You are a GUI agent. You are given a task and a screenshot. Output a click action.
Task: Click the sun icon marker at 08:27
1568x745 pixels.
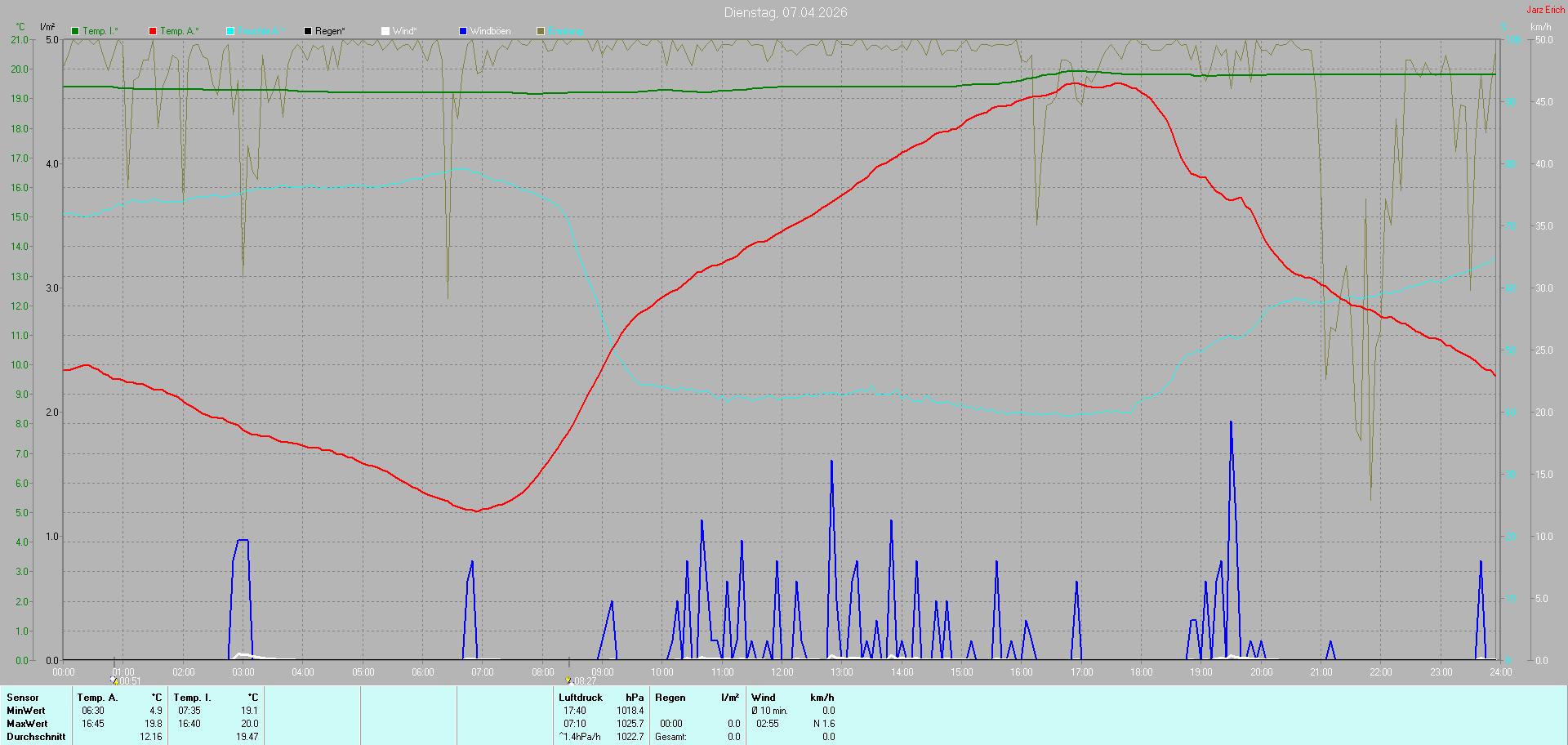[568, 680]
